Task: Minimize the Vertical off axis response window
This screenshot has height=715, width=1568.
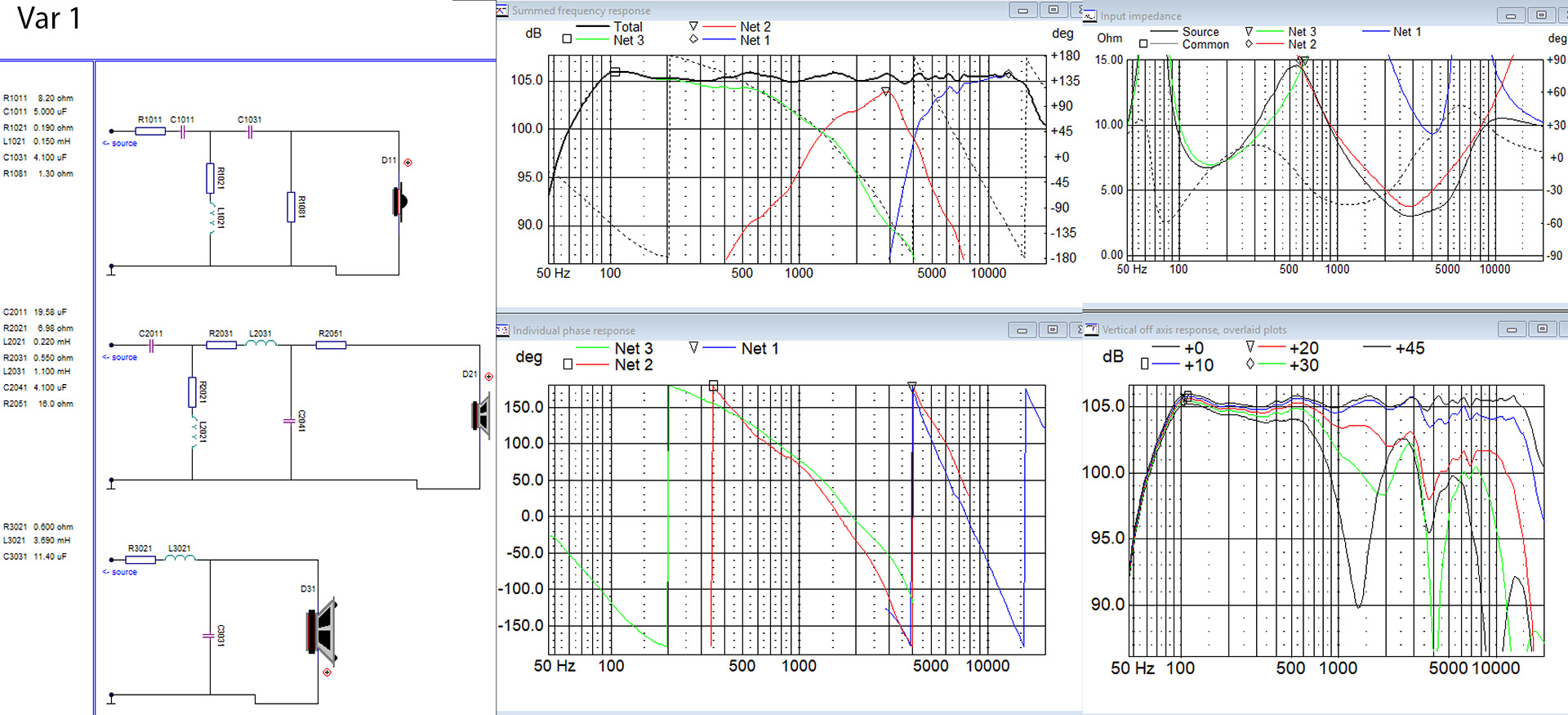Action: [1511, 329]
